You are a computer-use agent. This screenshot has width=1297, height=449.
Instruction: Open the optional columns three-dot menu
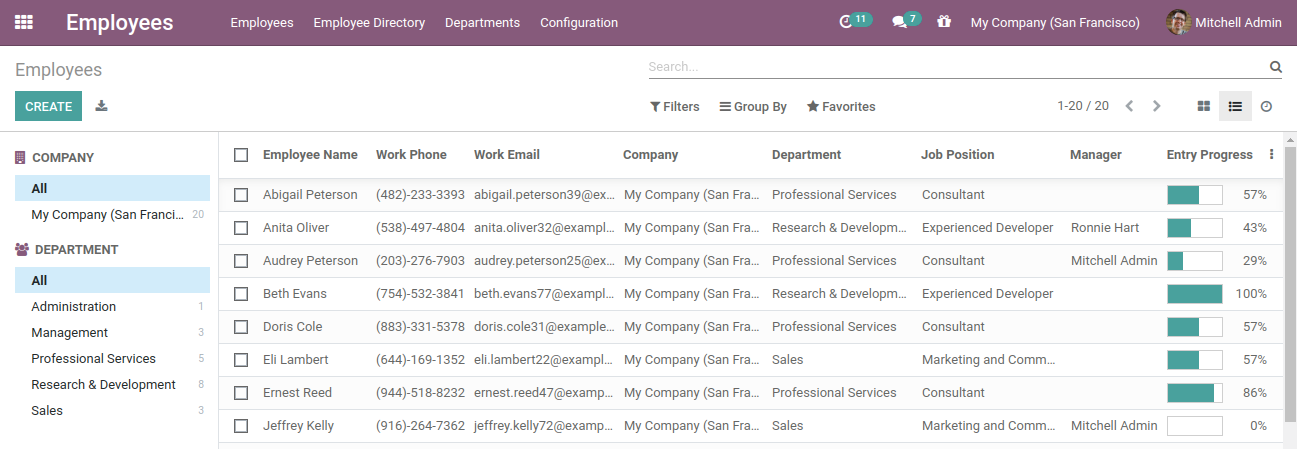click(1272, 155)
